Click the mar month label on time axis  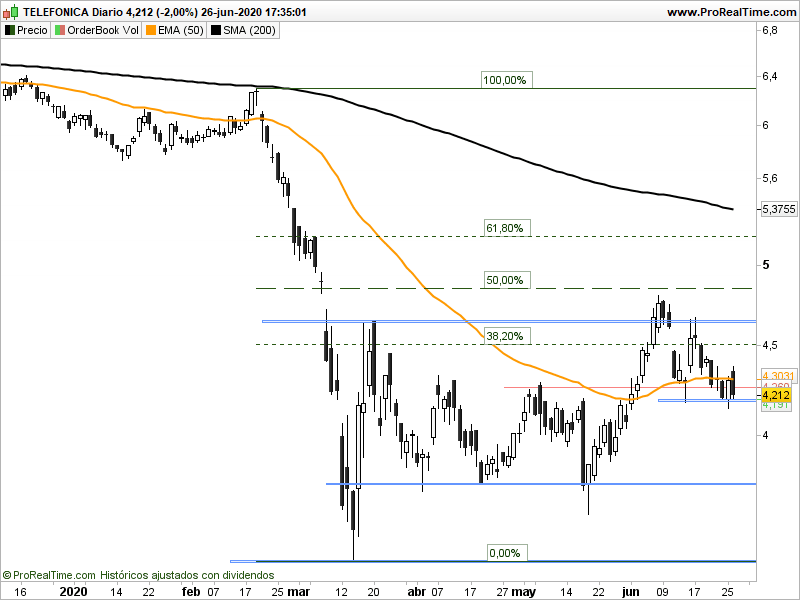pos(299,592)
